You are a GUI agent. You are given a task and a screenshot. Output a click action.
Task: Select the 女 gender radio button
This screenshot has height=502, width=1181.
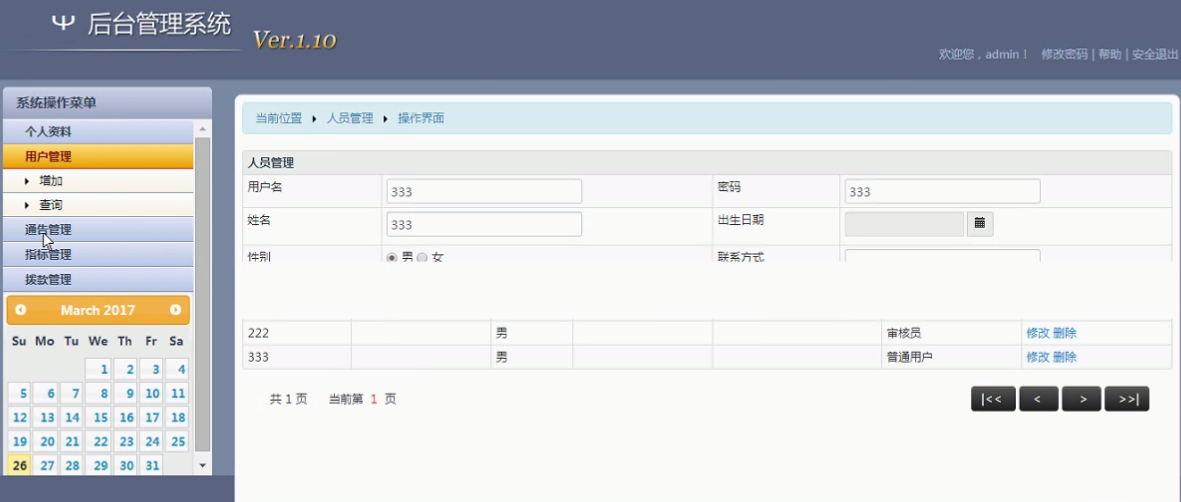(x=422, y=258)
